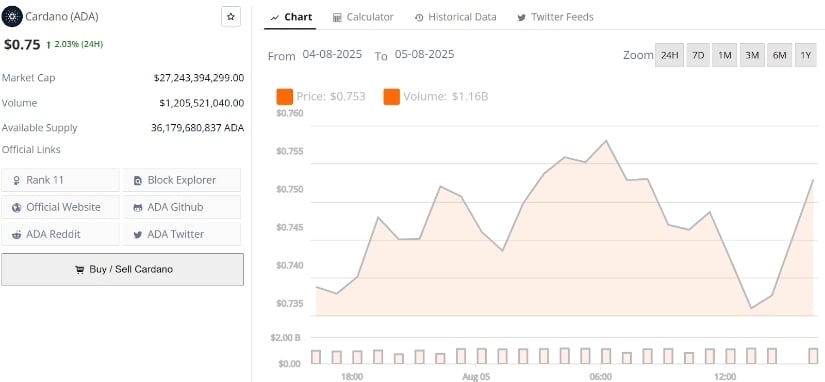The image size is (825, 382).
Task: Switch to Historical Data tab
Action: click(x=456, y=17)
